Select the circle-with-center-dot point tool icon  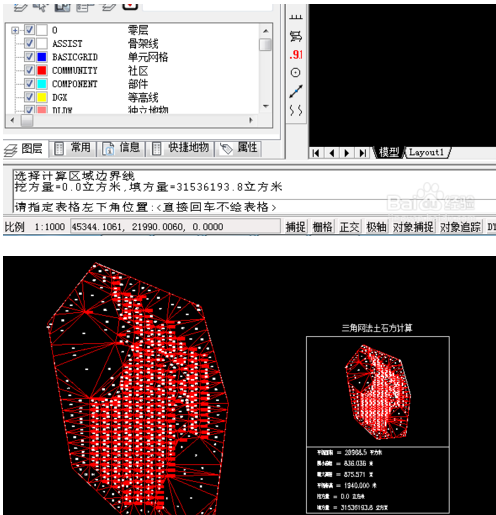tap(295, 73)
